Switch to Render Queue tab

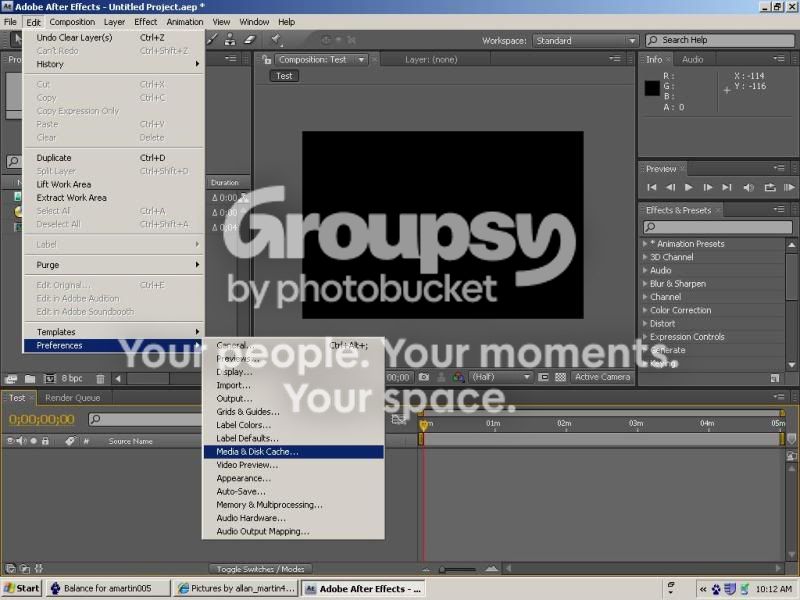pos(72,398)
